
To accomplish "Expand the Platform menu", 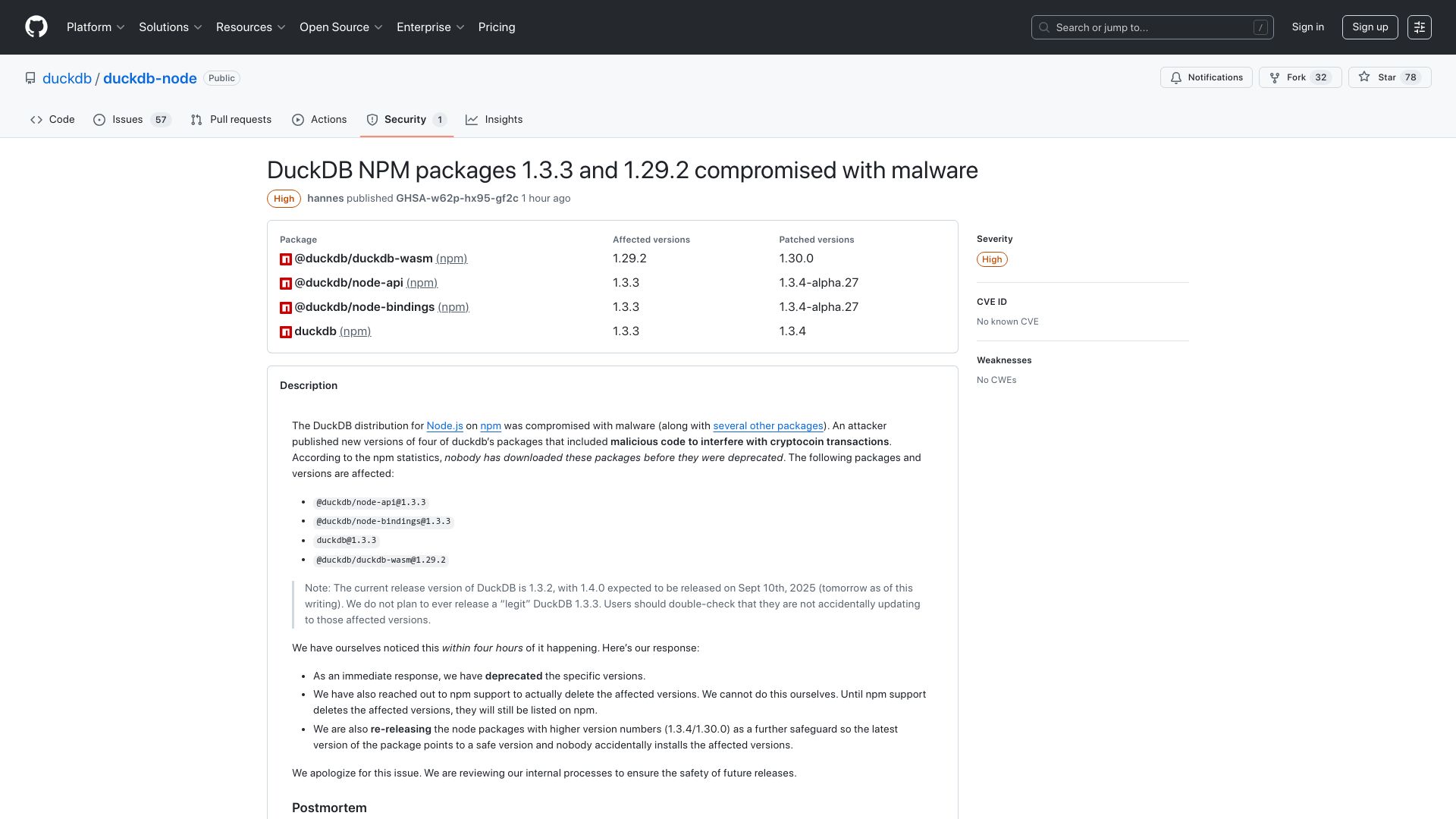I will click(96, 27).
